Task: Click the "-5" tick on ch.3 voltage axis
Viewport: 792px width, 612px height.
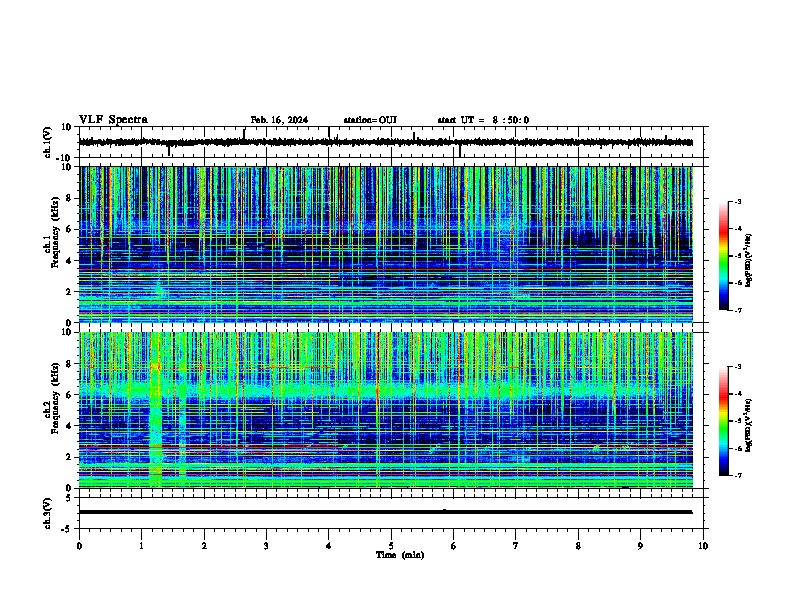Action: click(67, 528)
